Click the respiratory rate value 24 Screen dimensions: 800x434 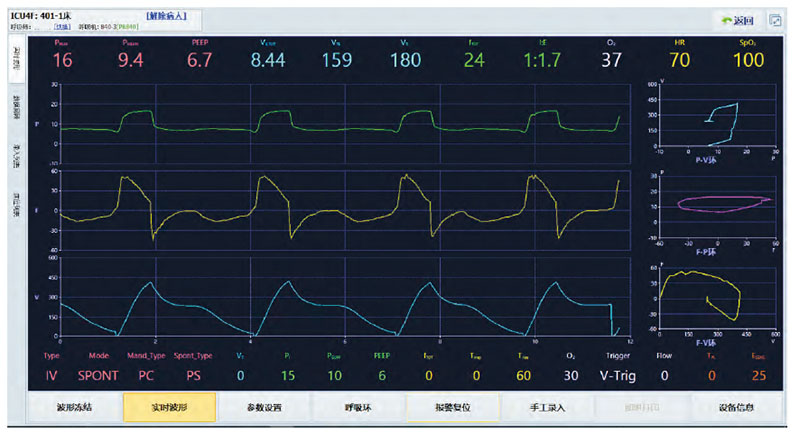[474, 60]
